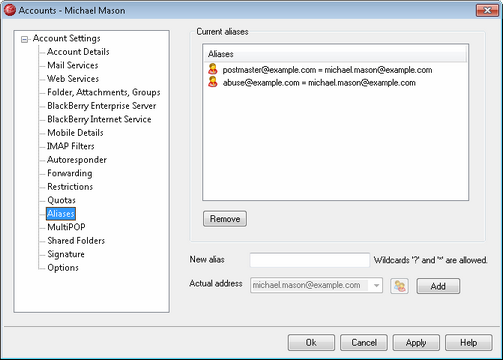Select BlackBerry Enterprise Server in tree
503x360 pixels.
(102, 106)
